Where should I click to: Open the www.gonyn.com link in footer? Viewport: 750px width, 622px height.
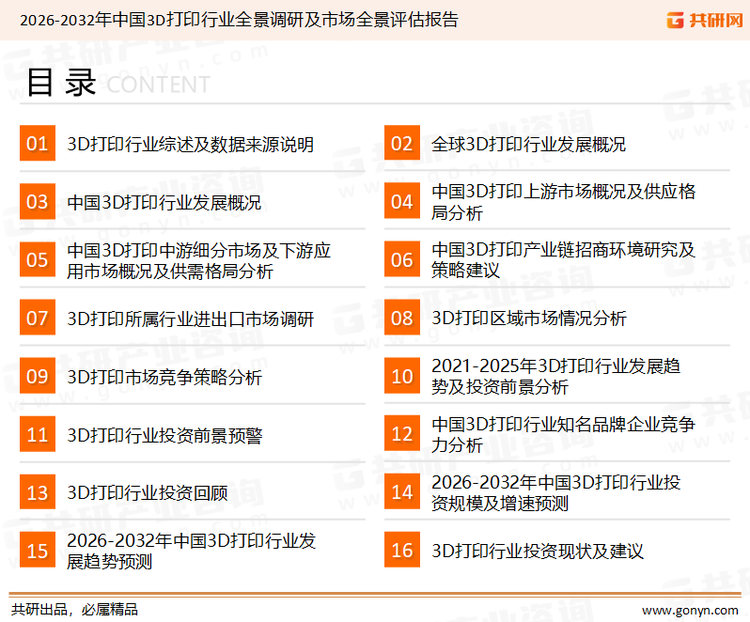click(690, 611)
